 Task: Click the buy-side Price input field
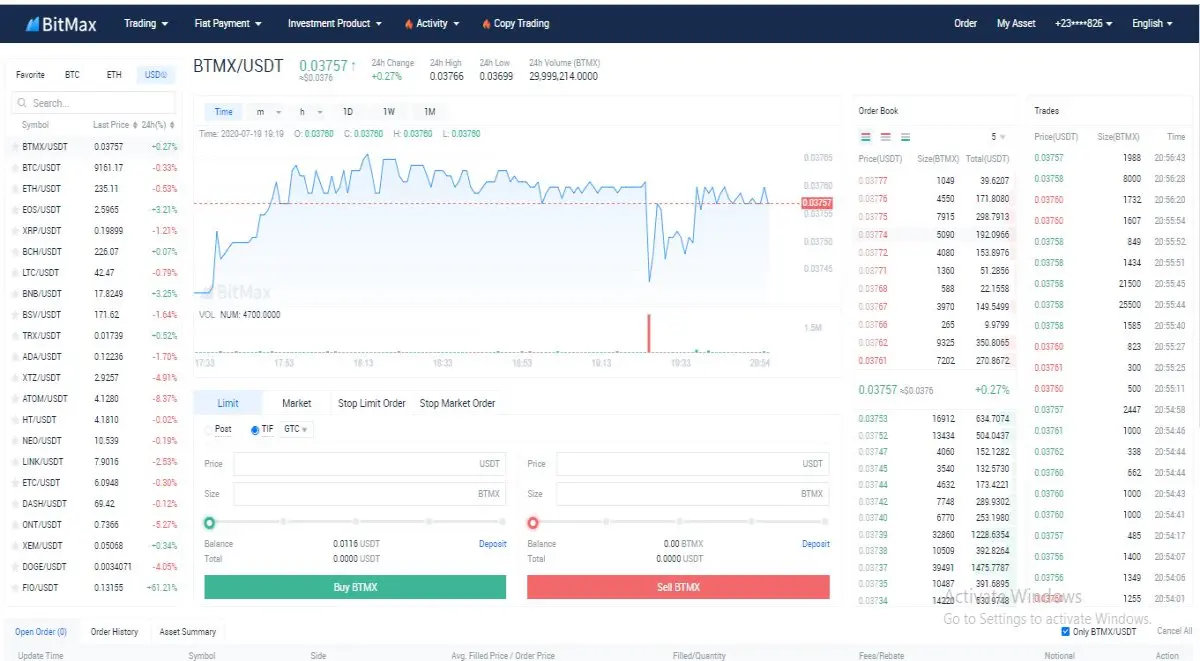coord(369,464)
